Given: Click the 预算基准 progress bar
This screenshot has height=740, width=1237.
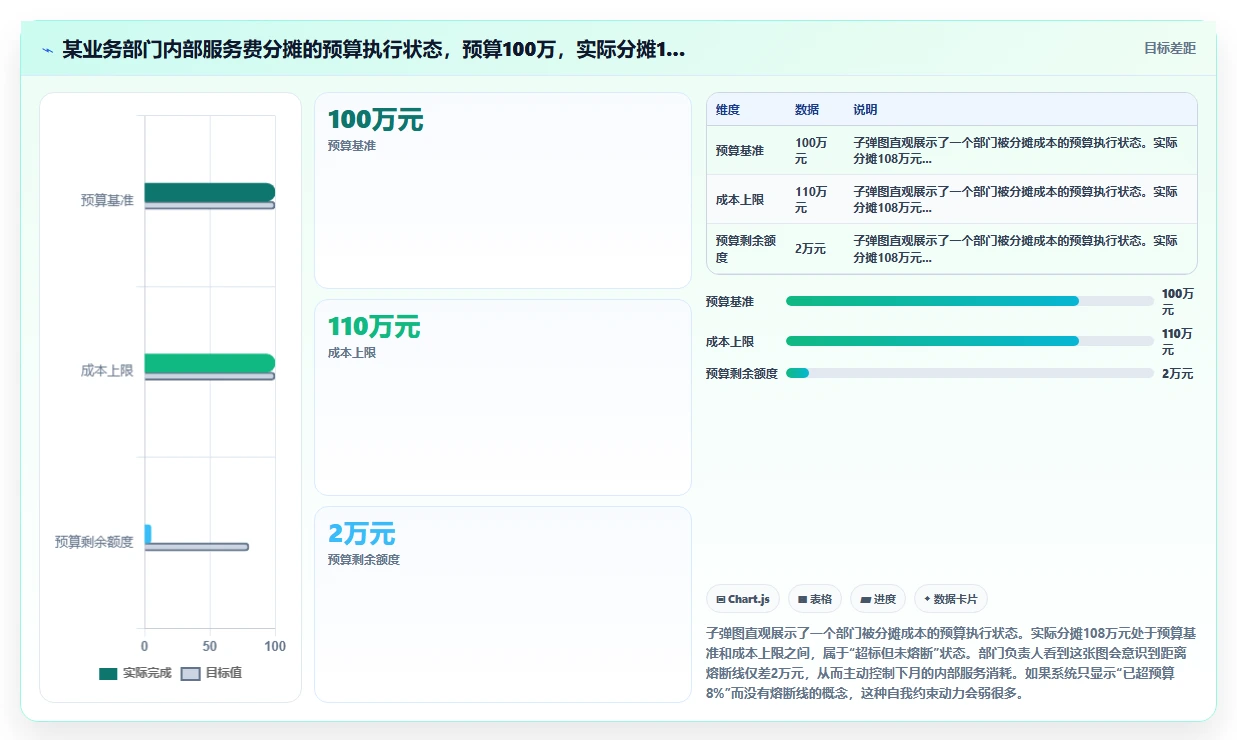Looking at the screenshot, I should pos(969,301).
